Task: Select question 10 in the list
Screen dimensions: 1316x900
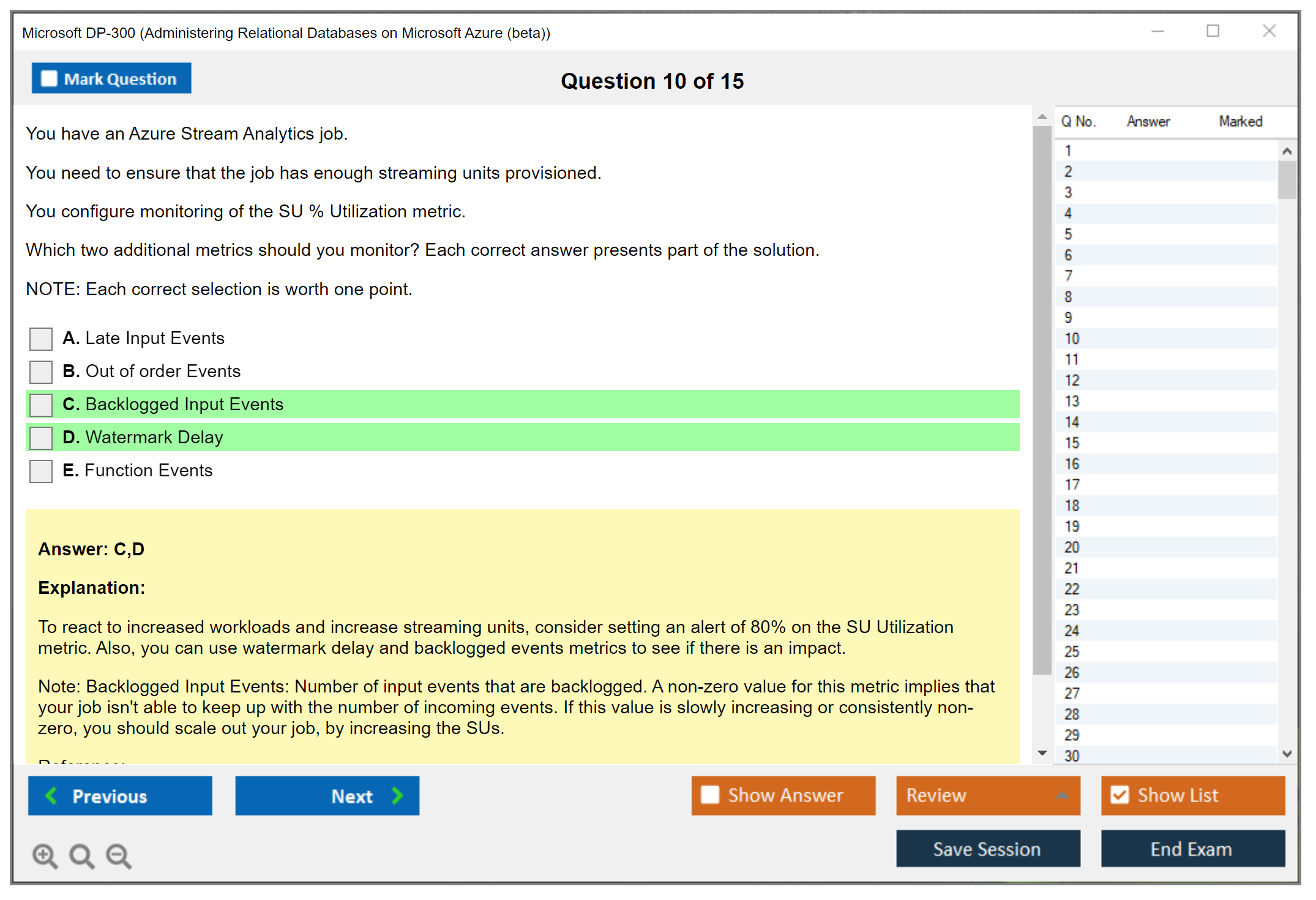Action: (1072, 339)
